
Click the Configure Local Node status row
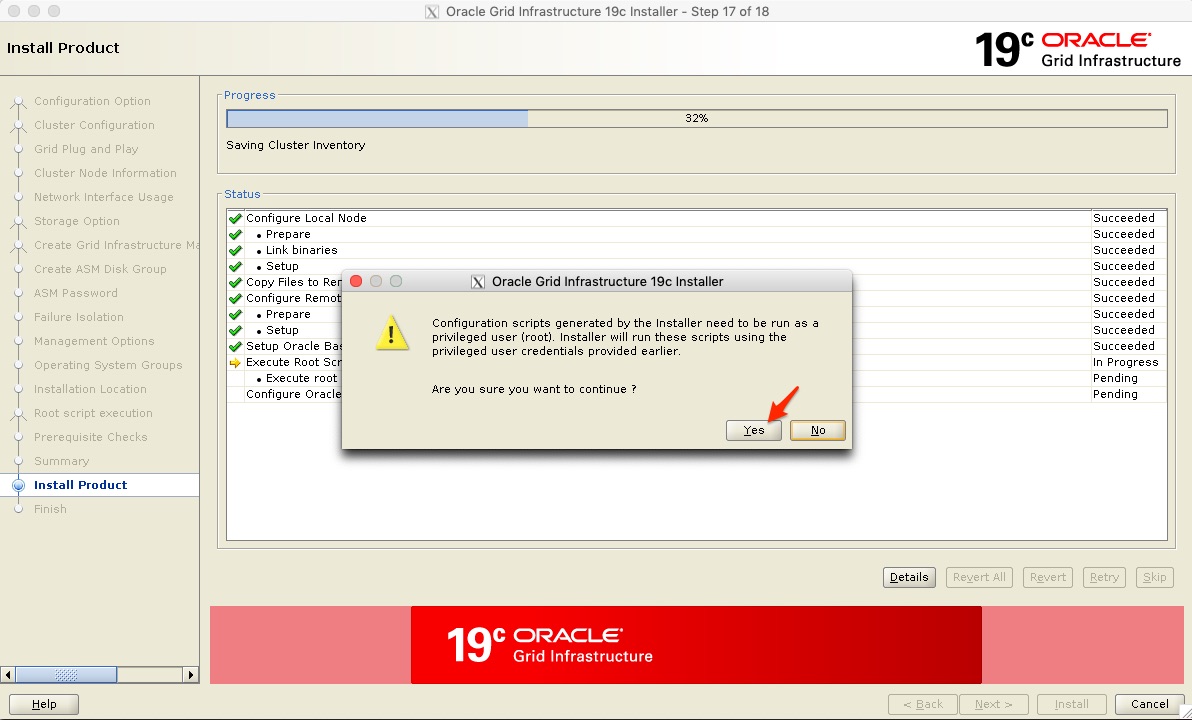click(x=696, y=218)
